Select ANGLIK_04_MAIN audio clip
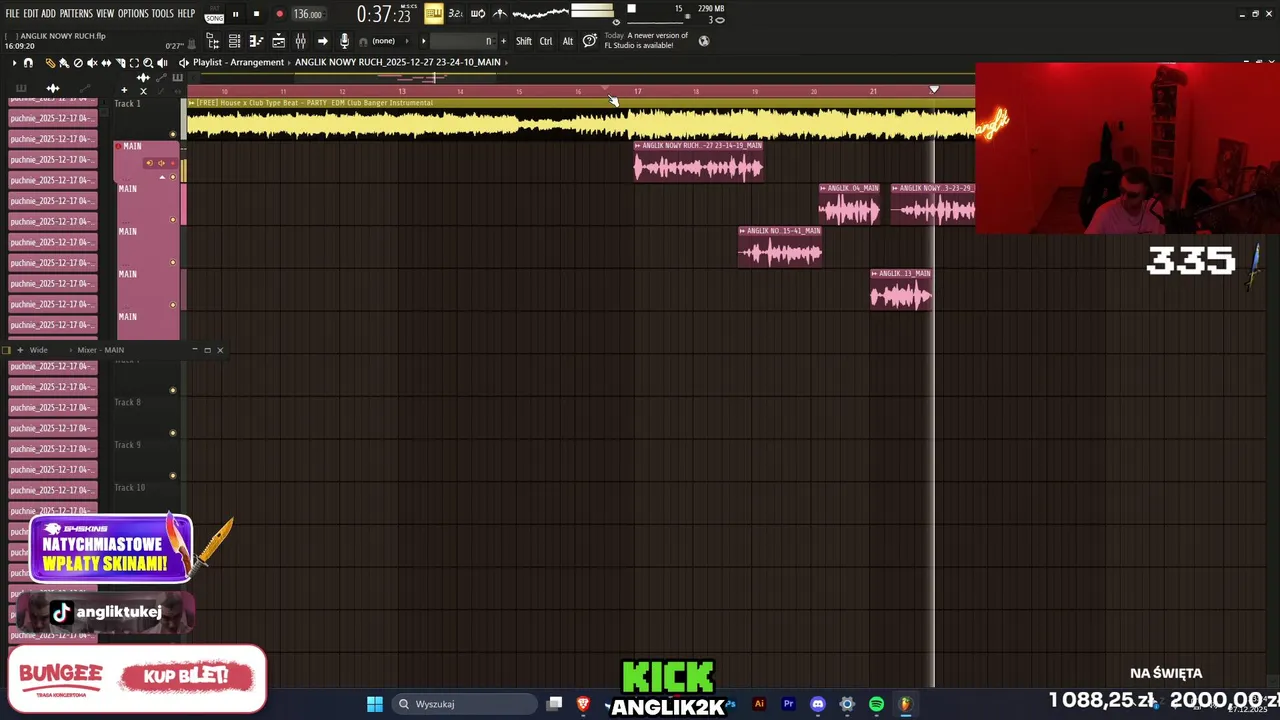This screenshot has width=1280, height=720. coord(850,205)
